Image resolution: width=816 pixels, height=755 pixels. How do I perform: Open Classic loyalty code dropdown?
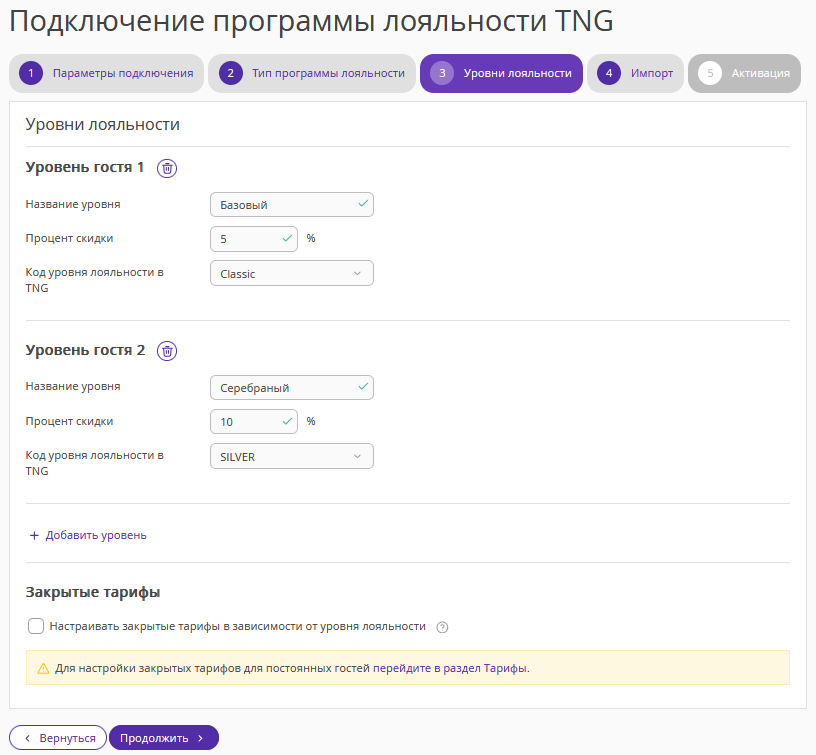pos(292,274)
